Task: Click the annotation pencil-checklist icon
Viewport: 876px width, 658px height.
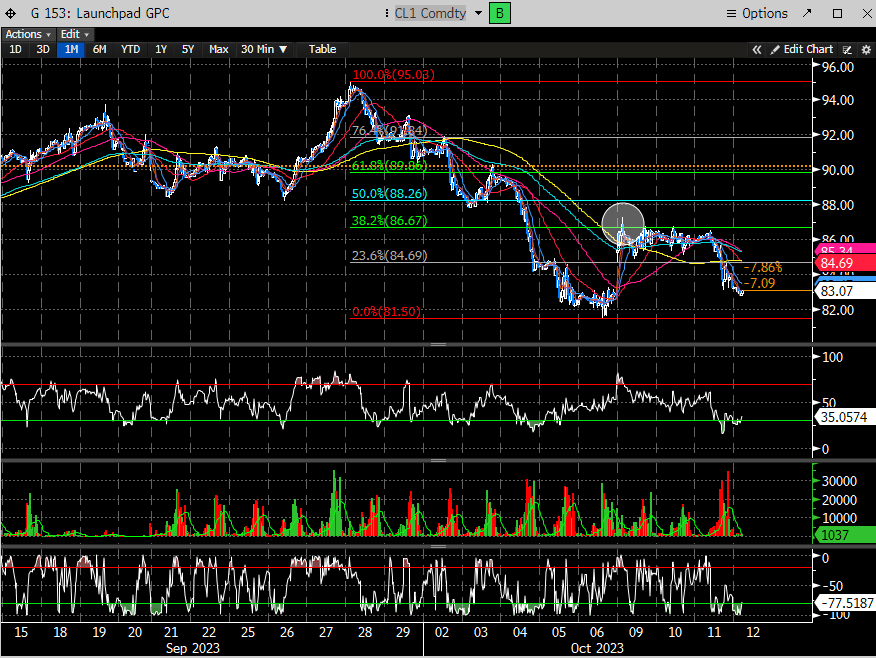Action: tap(847, 49)
